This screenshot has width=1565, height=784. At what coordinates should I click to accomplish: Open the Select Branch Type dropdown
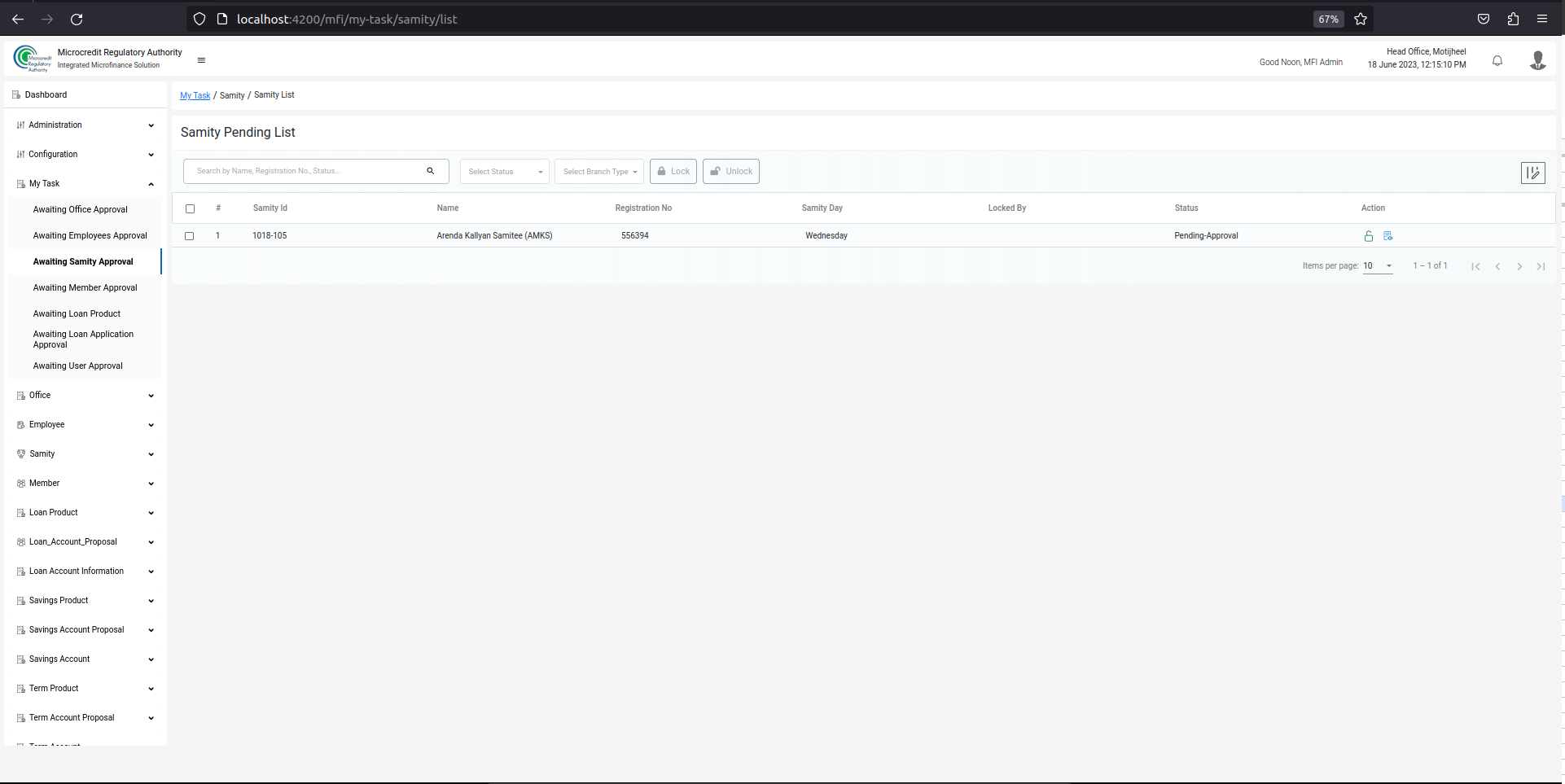click(599, 172)
